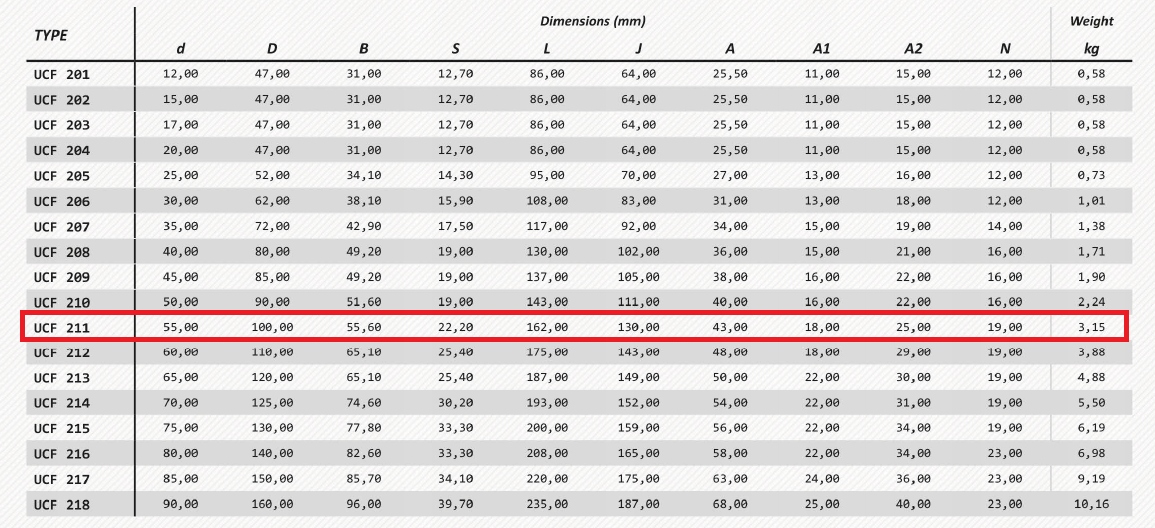
Task: Select the UCF 211 row label
Action: click(61, 327)
